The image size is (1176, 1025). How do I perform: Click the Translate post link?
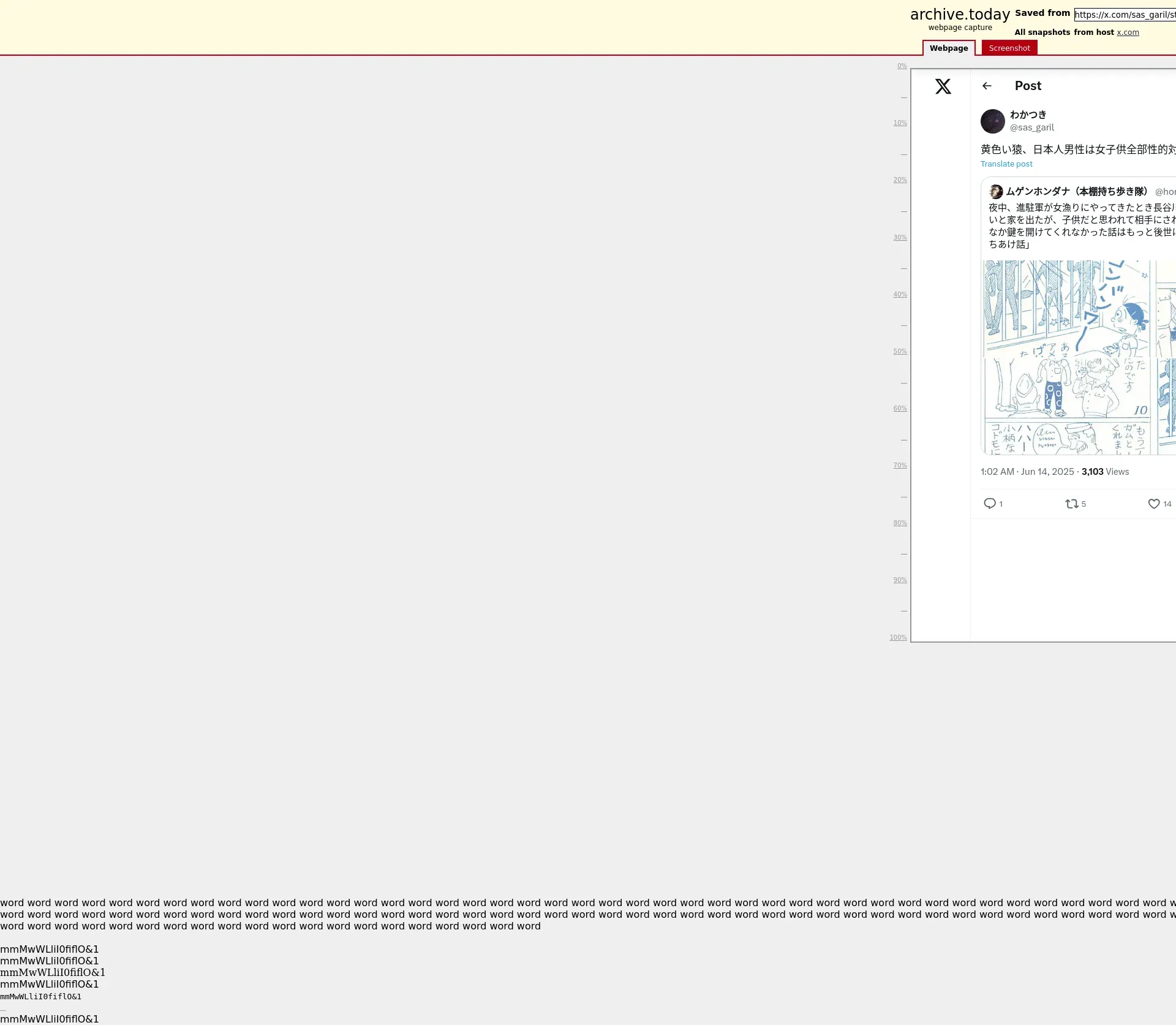pos(1006,164)
